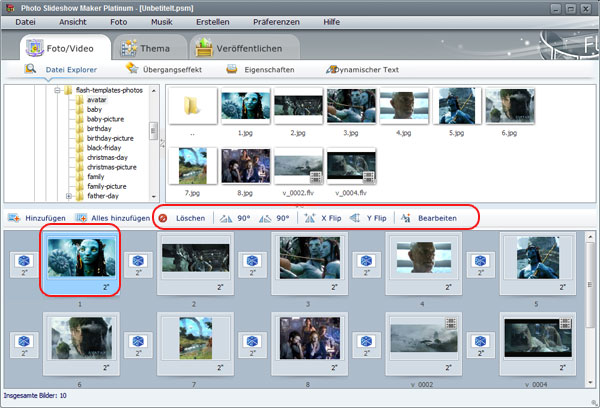This screenshot has height=408, width=600.
Task: Collapse the flash-templates-photos tree node
Action: click(x=56, y=91)
